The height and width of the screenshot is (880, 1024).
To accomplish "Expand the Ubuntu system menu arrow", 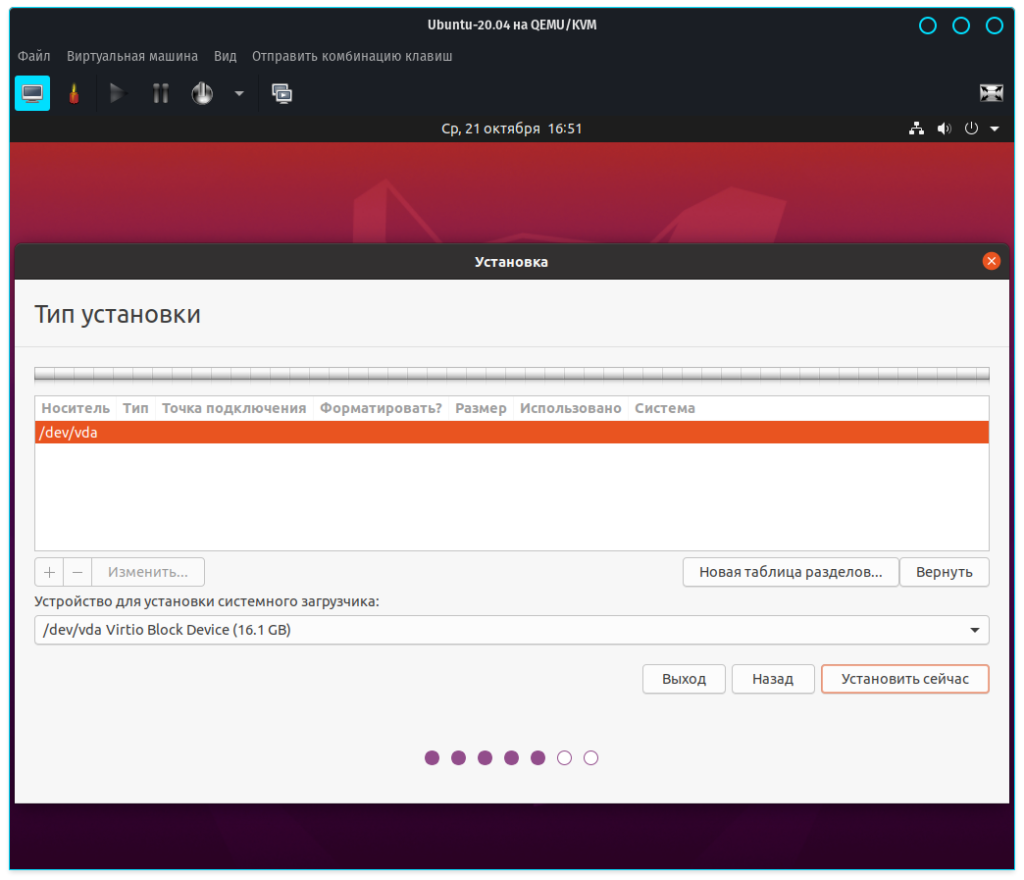I will click(x=994, y=129).
